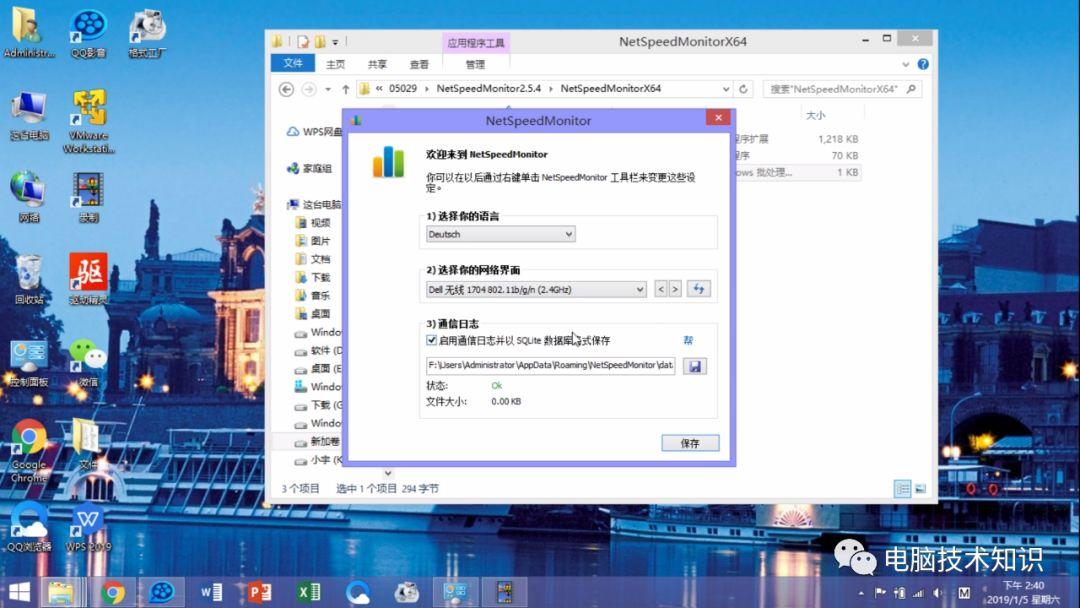Open 文档 folder in navigation pane

[x=313, y=259]
